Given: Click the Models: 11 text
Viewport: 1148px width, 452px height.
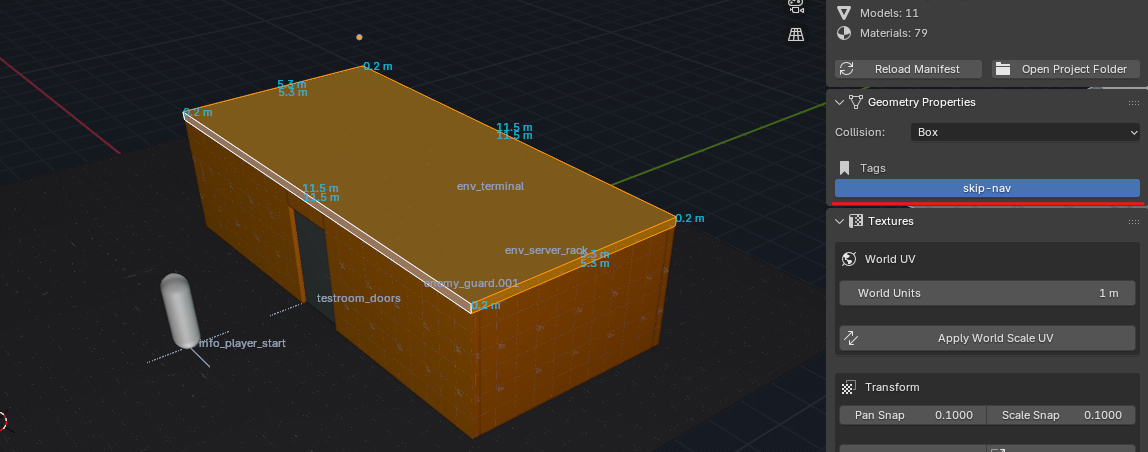Looking at the screenshot, I should (x=889, y=12).
